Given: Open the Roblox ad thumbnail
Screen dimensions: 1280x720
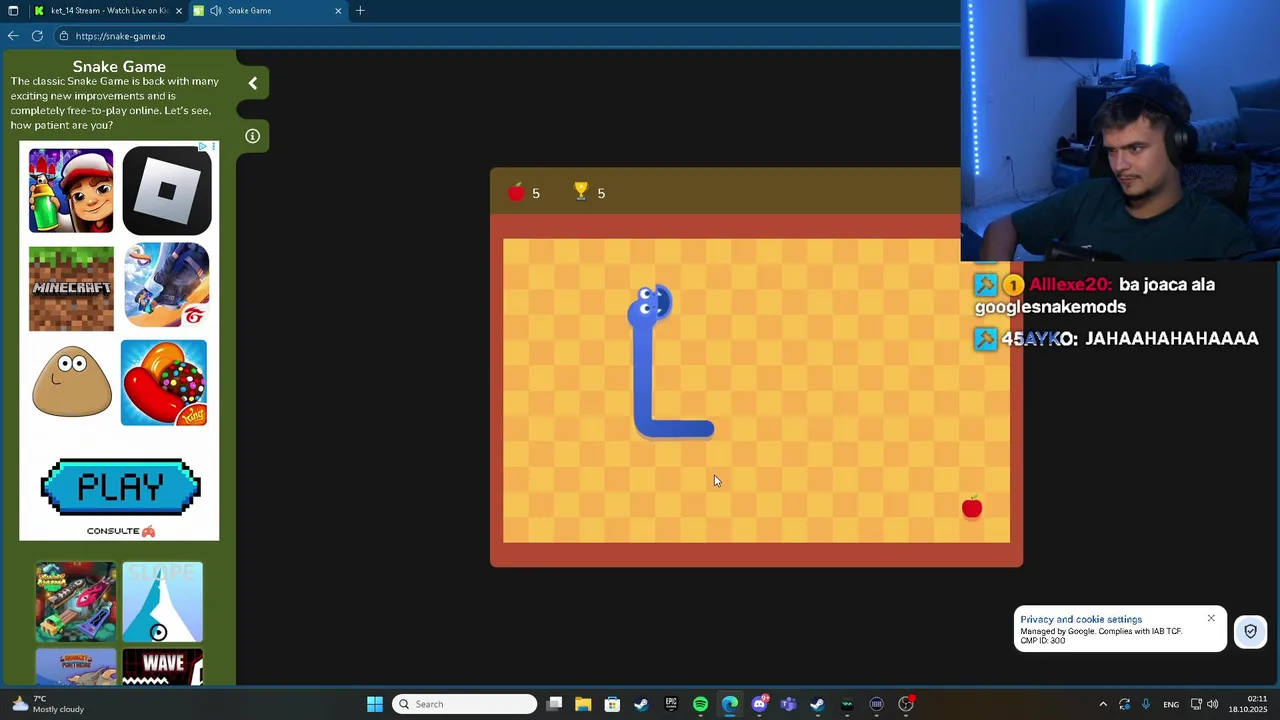Looking at the screenshot, I should coord(167,191).
